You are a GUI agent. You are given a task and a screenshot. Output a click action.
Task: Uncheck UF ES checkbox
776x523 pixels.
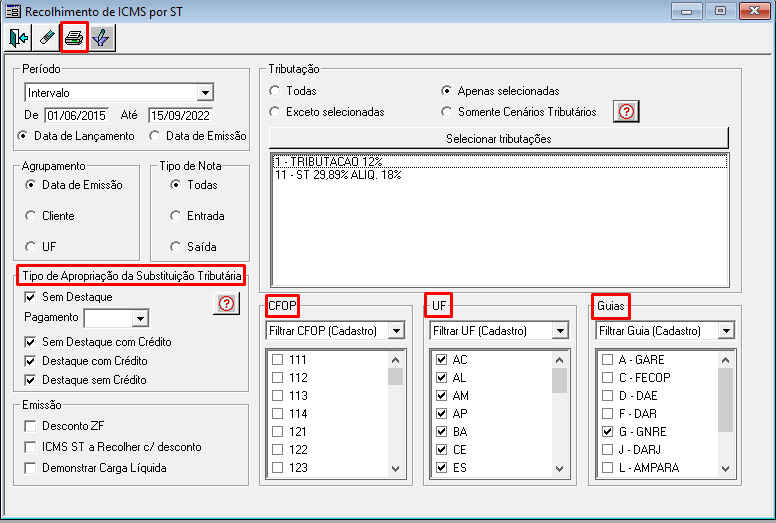coord(441,468)
